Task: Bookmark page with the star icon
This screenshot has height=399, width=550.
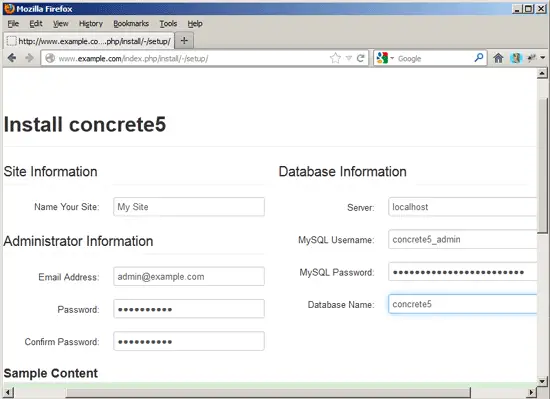Action: point(335,58)
